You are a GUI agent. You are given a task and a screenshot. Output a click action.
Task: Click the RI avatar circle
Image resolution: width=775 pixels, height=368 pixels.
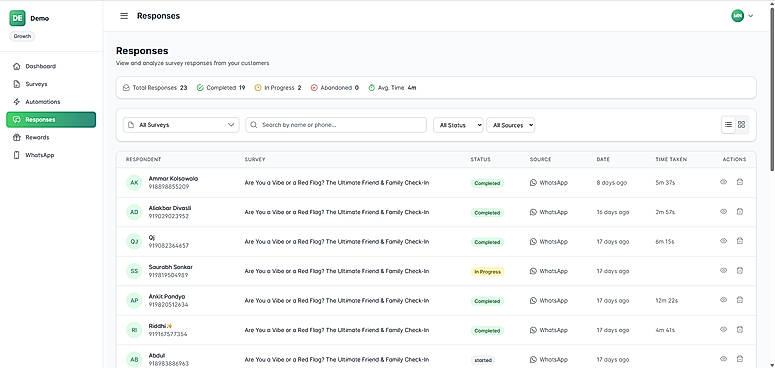coord(134,330)
